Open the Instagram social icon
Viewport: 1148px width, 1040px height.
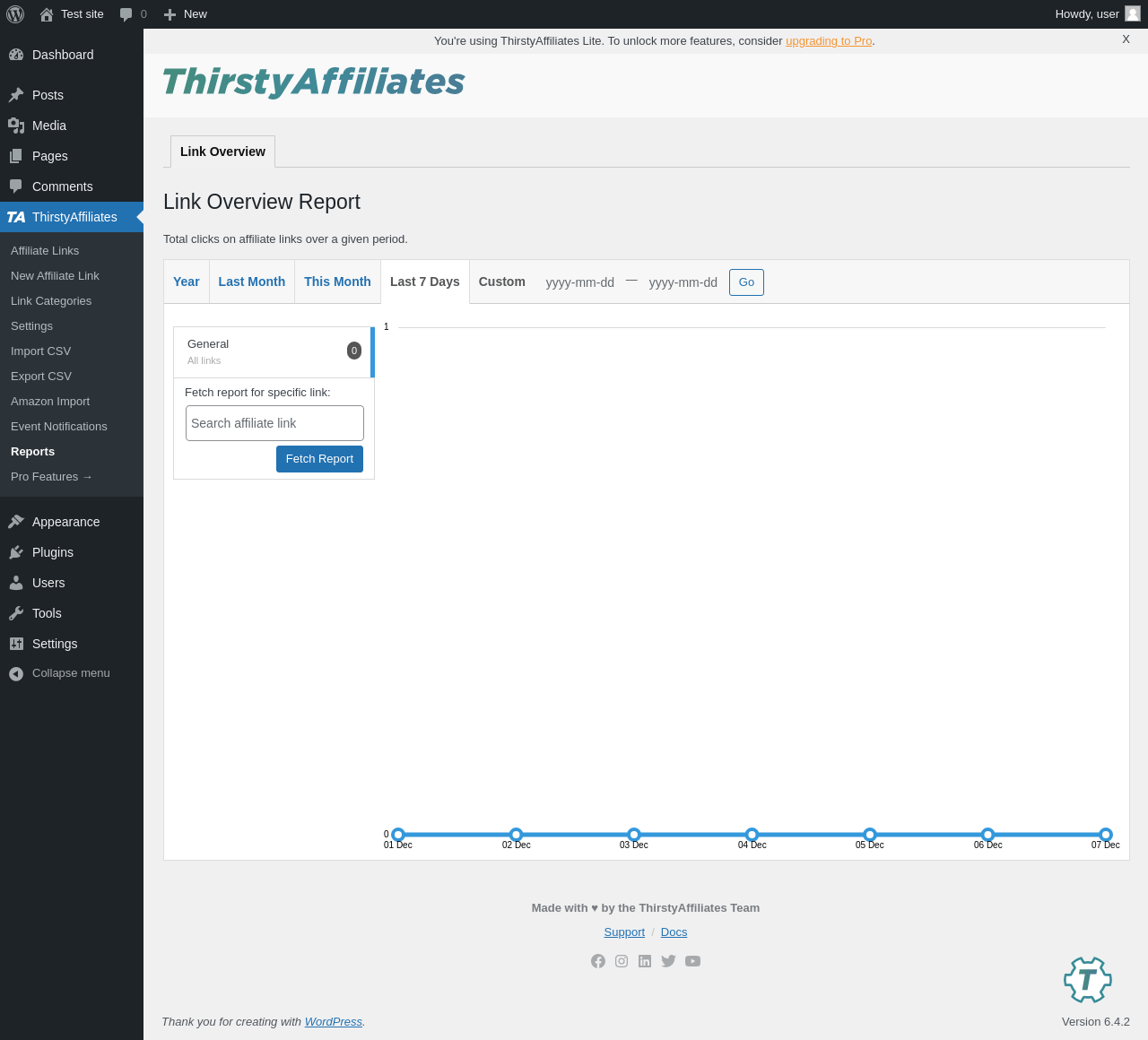[x=622, y=961]
